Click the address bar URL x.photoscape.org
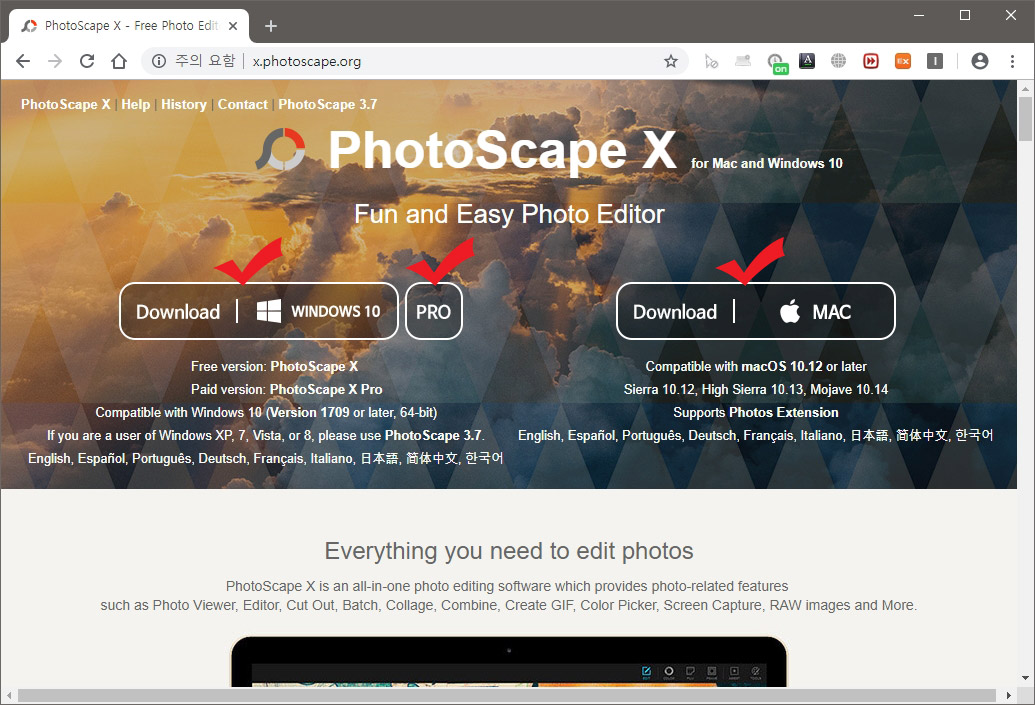1035x705 pixels. click(x=307, y=61)
